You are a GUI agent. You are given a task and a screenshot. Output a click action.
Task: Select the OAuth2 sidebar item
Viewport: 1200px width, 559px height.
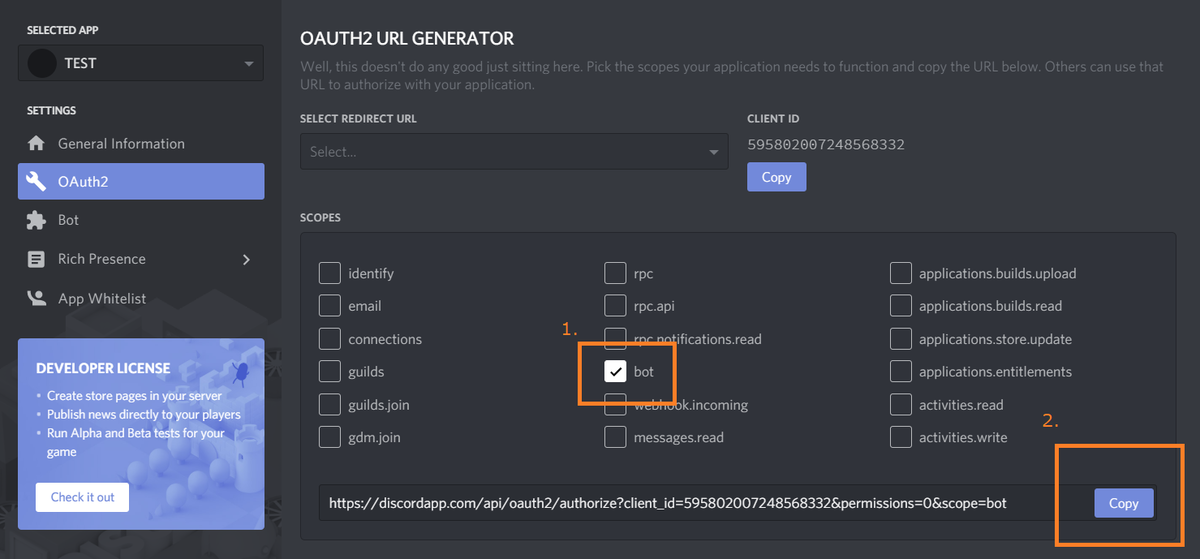[x=141, y=181]
